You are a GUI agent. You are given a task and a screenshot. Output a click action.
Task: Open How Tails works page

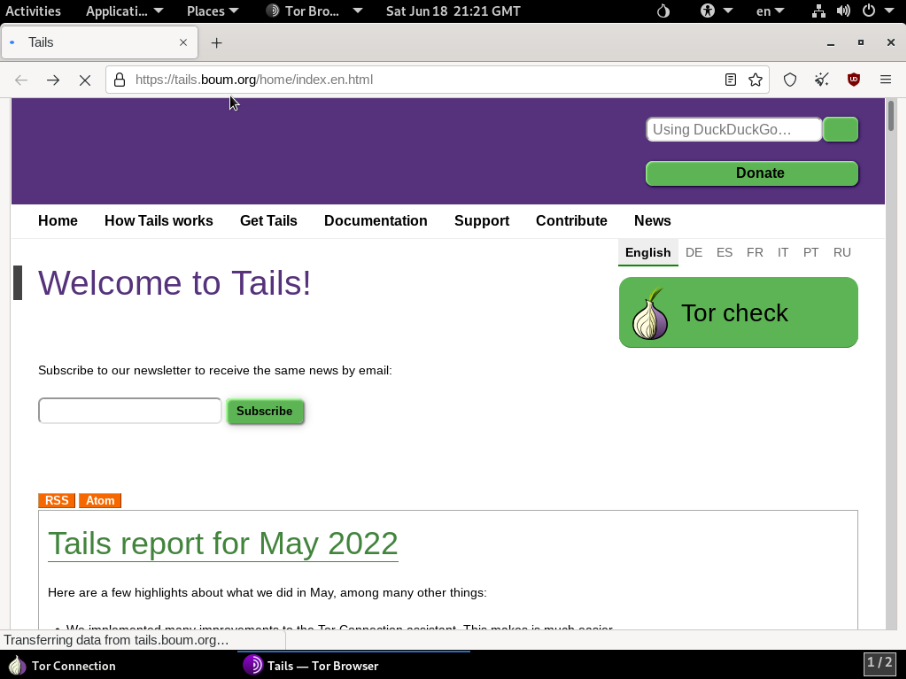point(159,221)
